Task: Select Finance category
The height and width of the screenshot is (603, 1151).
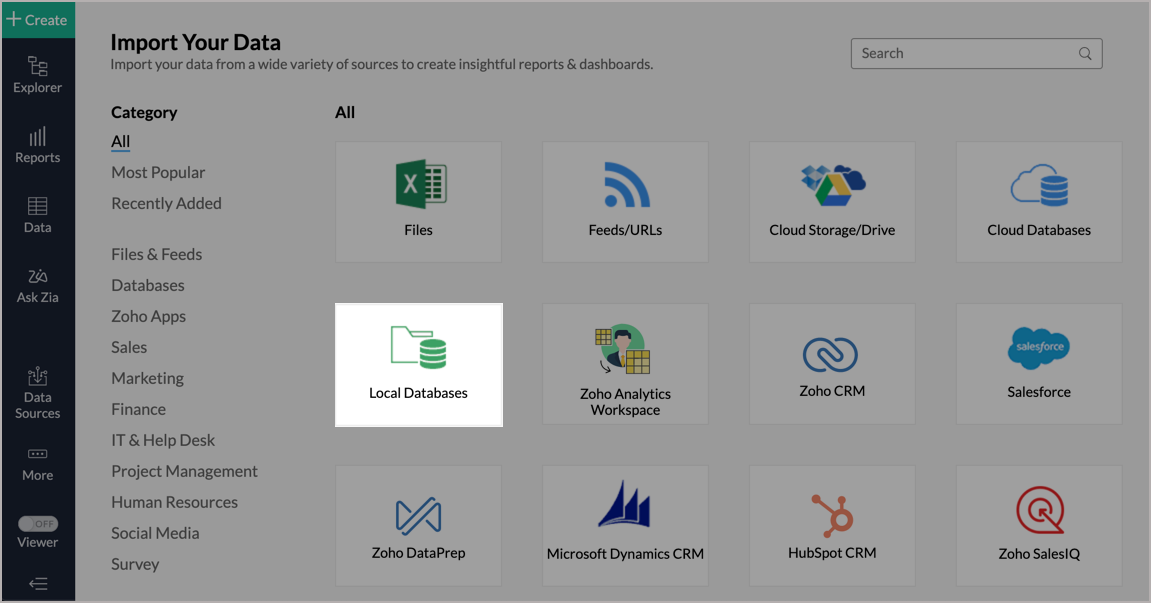Action: click(138, 409)
